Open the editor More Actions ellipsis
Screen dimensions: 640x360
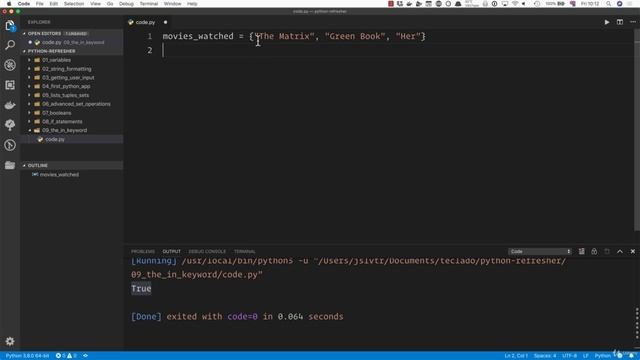pos(633,22)
